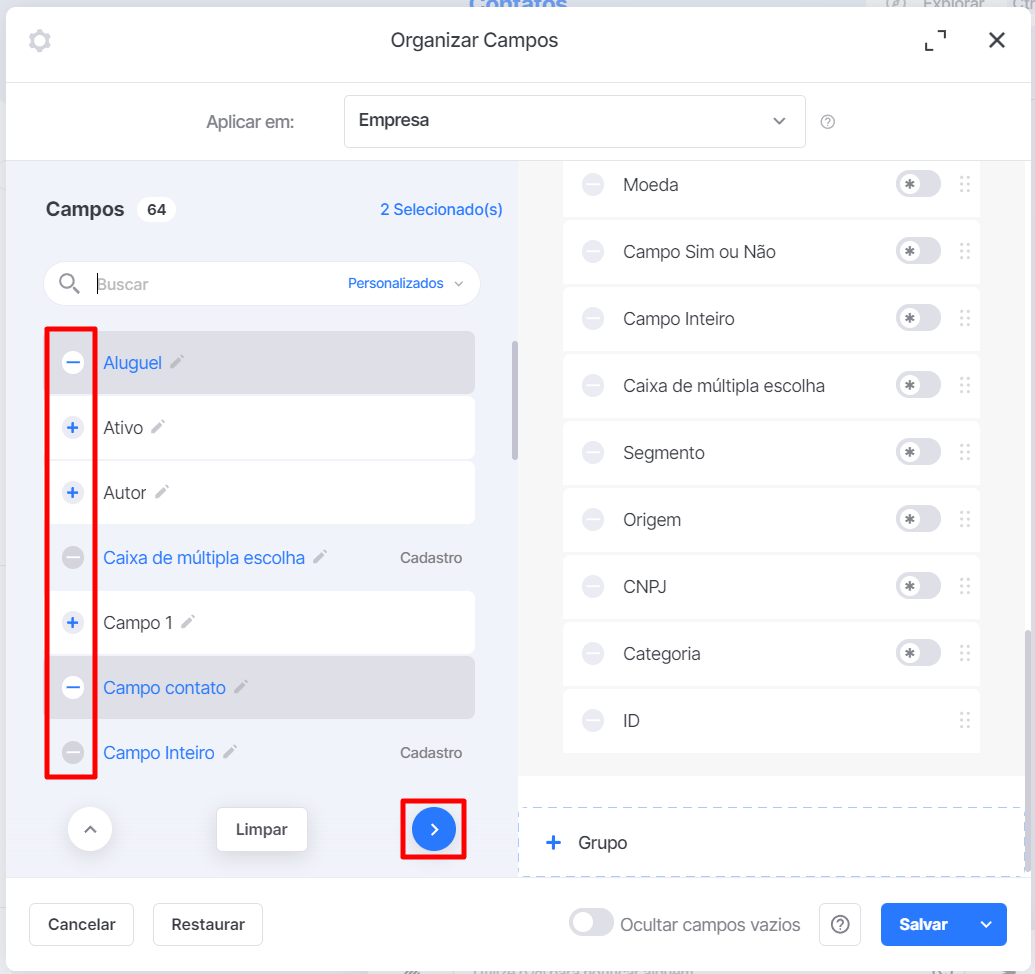Click the Salvar button
Image resolution: width=1035 pixels, height=974 pixels.
[x=923, y=925]
